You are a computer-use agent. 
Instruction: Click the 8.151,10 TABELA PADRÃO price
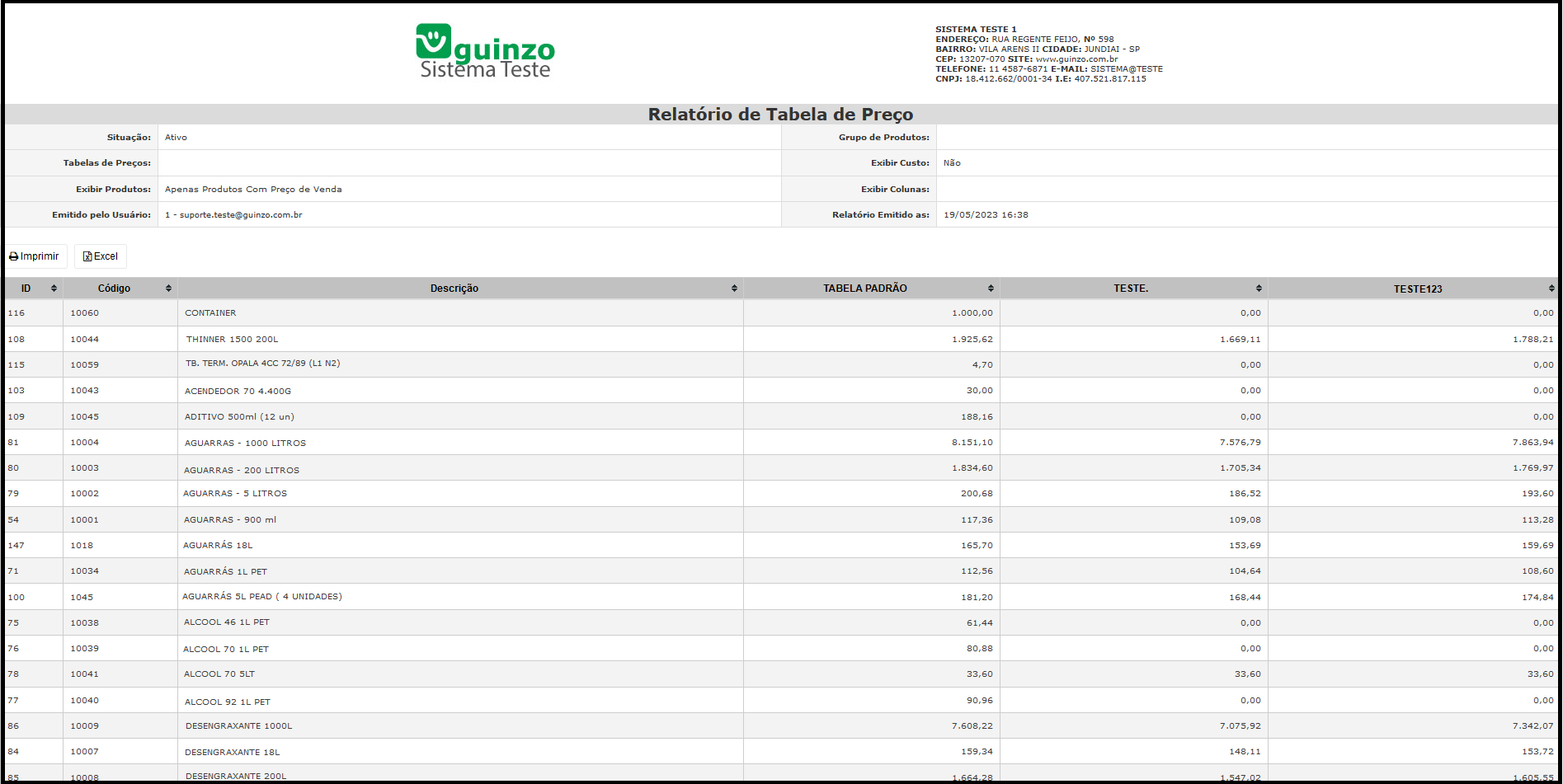pos(972,443)
